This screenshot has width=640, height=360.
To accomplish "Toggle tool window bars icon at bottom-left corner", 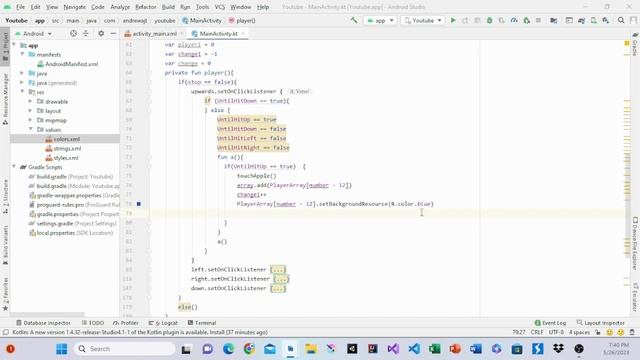I will coord(5,332).
